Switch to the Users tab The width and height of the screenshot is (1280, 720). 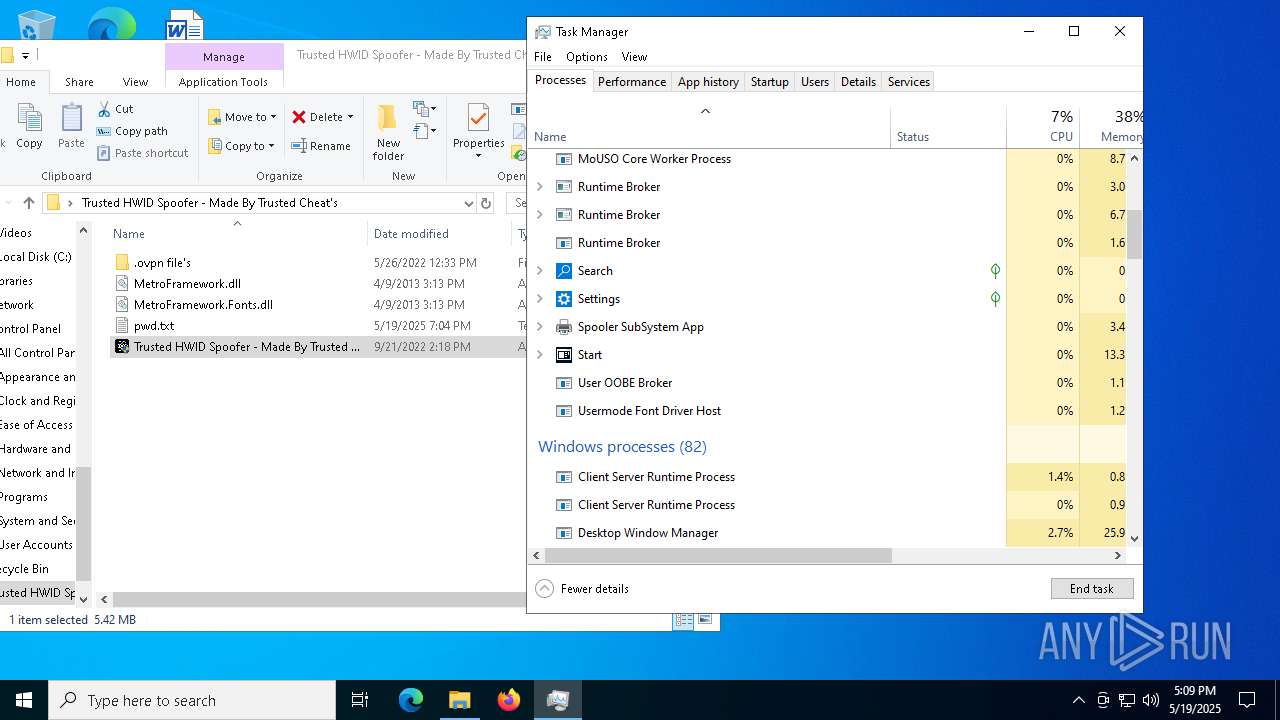point(815,82)
